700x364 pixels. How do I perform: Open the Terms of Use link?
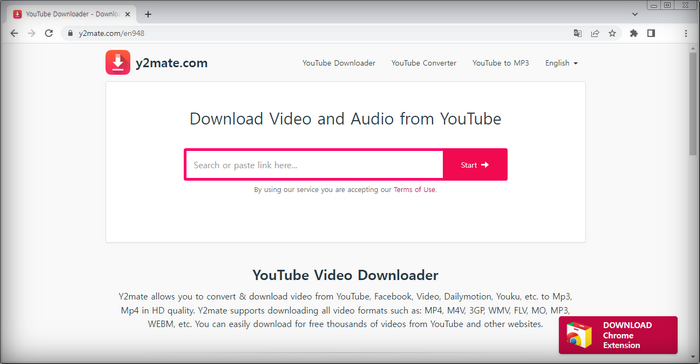click(415, 189)
